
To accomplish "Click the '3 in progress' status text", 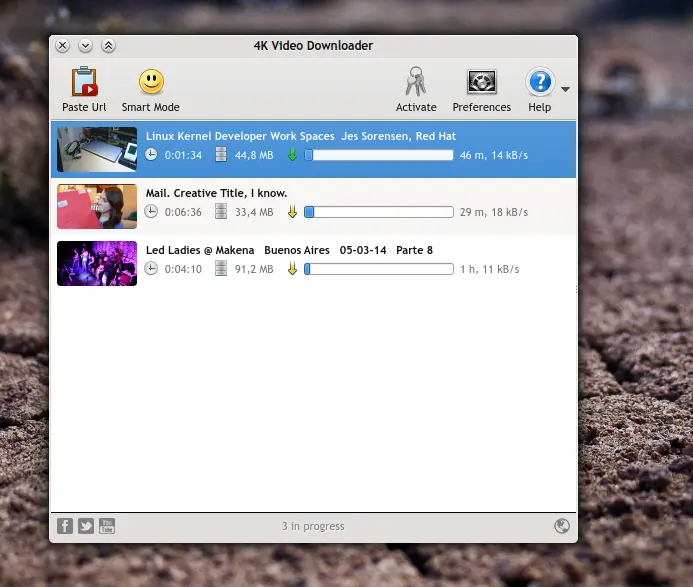I will point(313,526).
